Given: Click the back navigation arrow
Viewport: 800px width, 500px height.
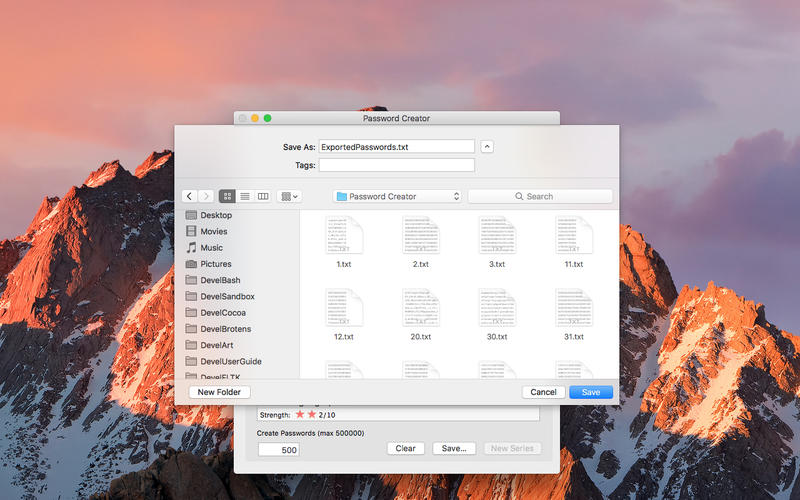Looking at the screenshot, I should [189, 197].
